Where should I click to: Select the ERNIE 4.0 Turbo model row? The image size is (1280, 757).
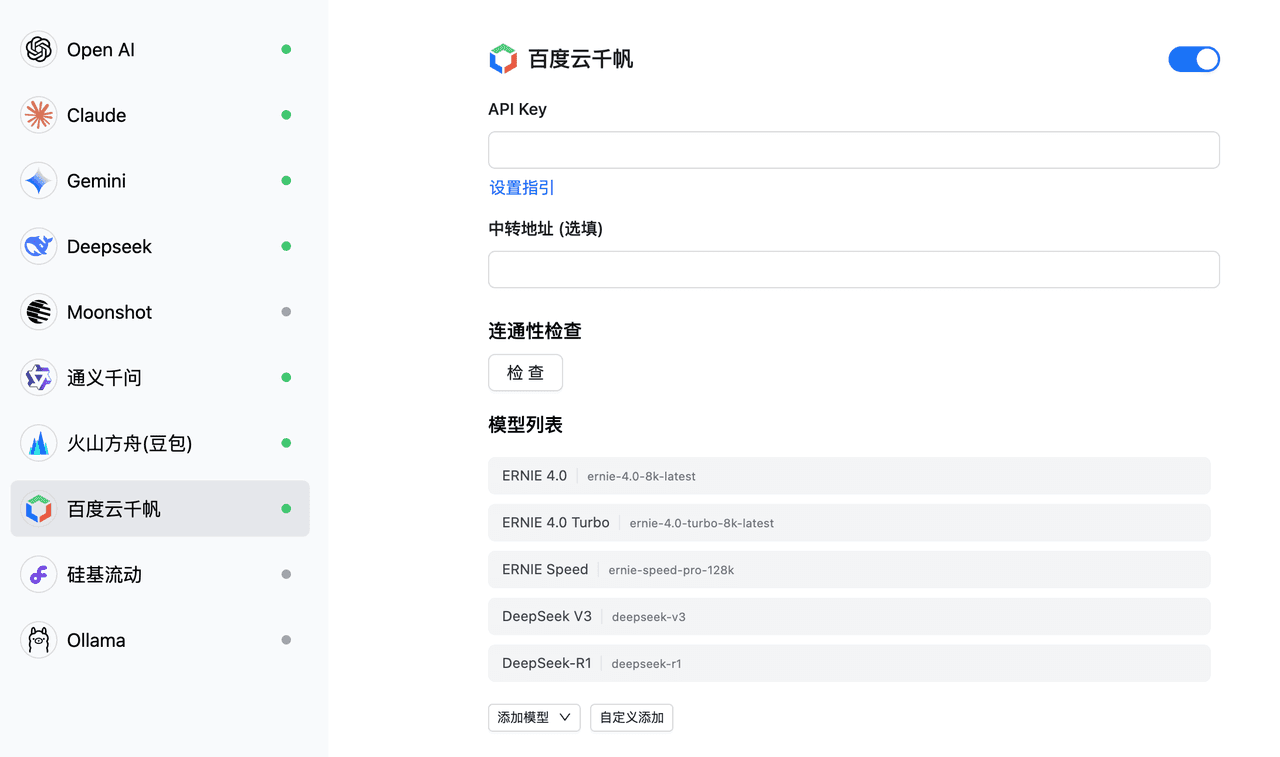[849, 523]
